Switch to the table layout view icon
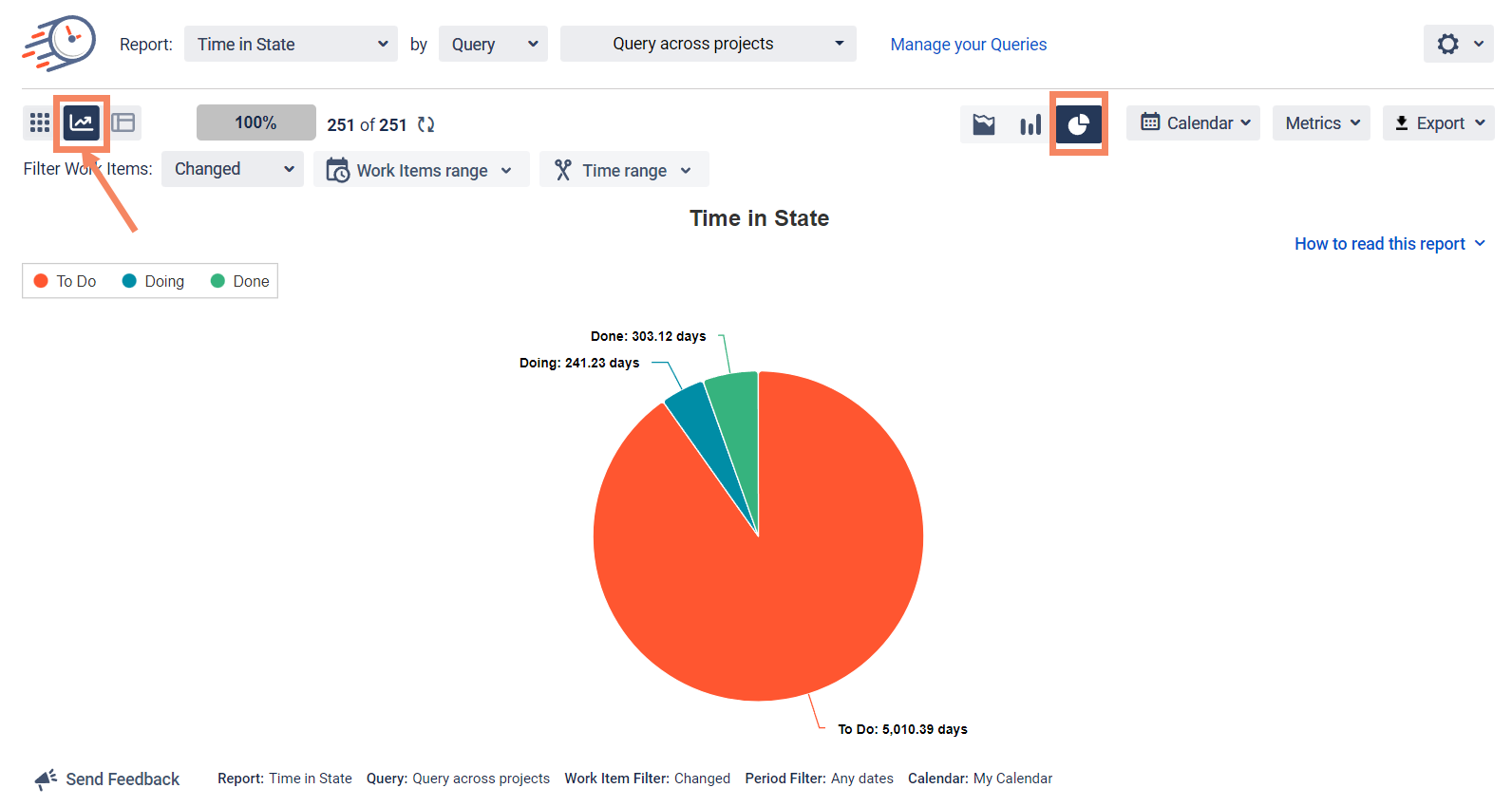Viewport: 1512px width, 807px height. point(123,122)
